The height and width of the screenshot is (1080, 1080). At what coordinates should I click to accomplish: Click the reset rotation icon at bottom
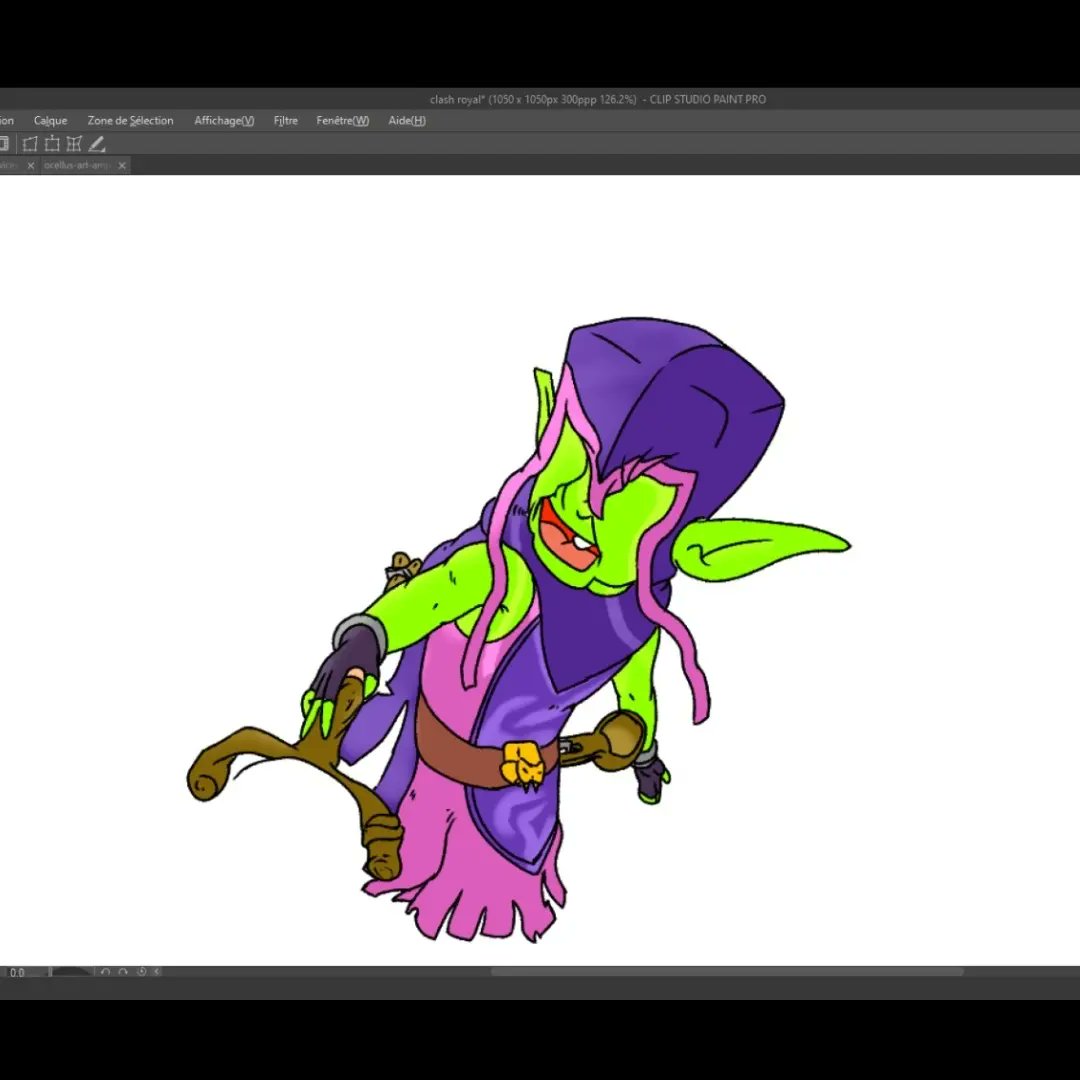pos(141,972)
